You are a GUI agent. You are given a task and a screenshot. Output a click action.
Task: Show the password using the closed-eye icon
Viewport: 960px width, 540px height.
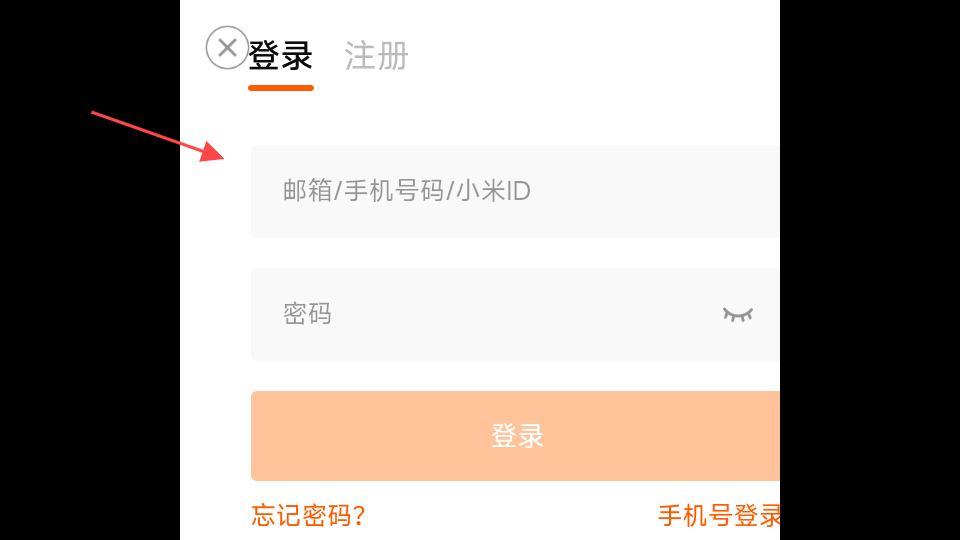tap(737, 315)
